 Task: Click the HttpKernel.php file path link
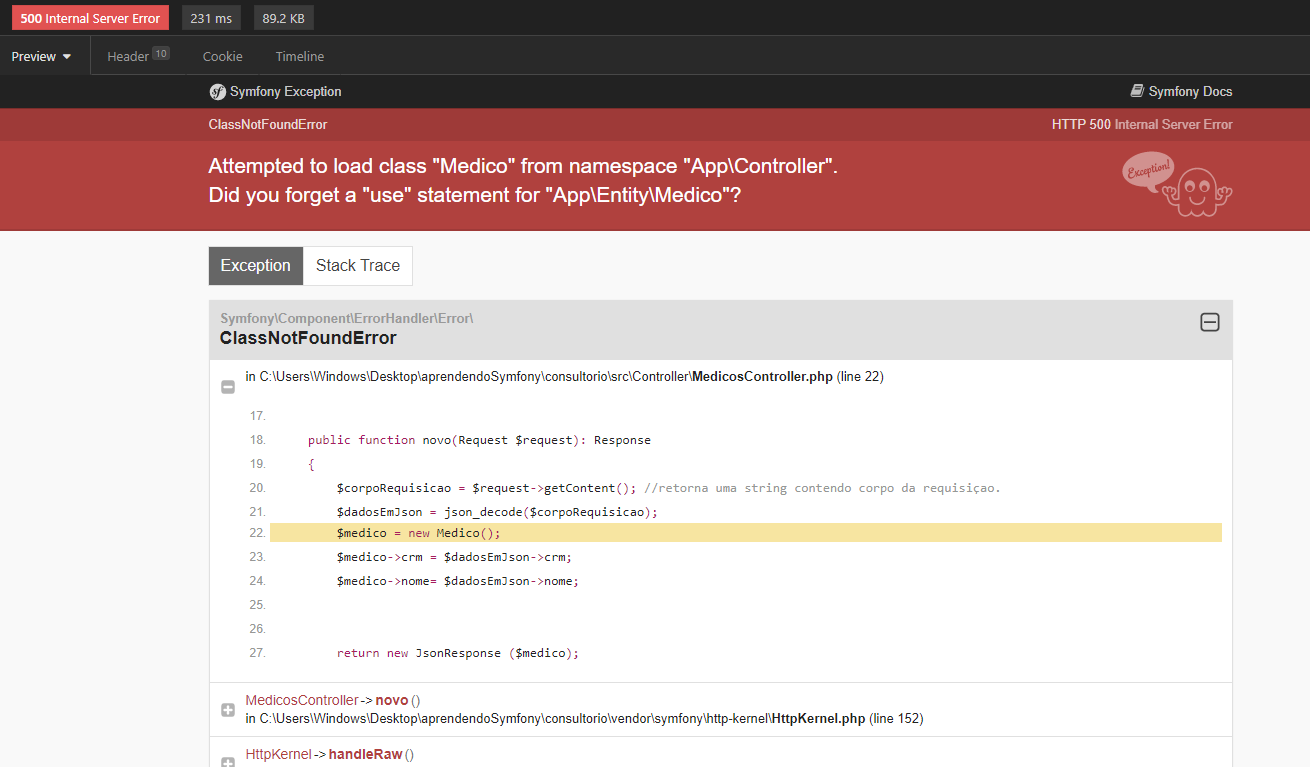563,719
